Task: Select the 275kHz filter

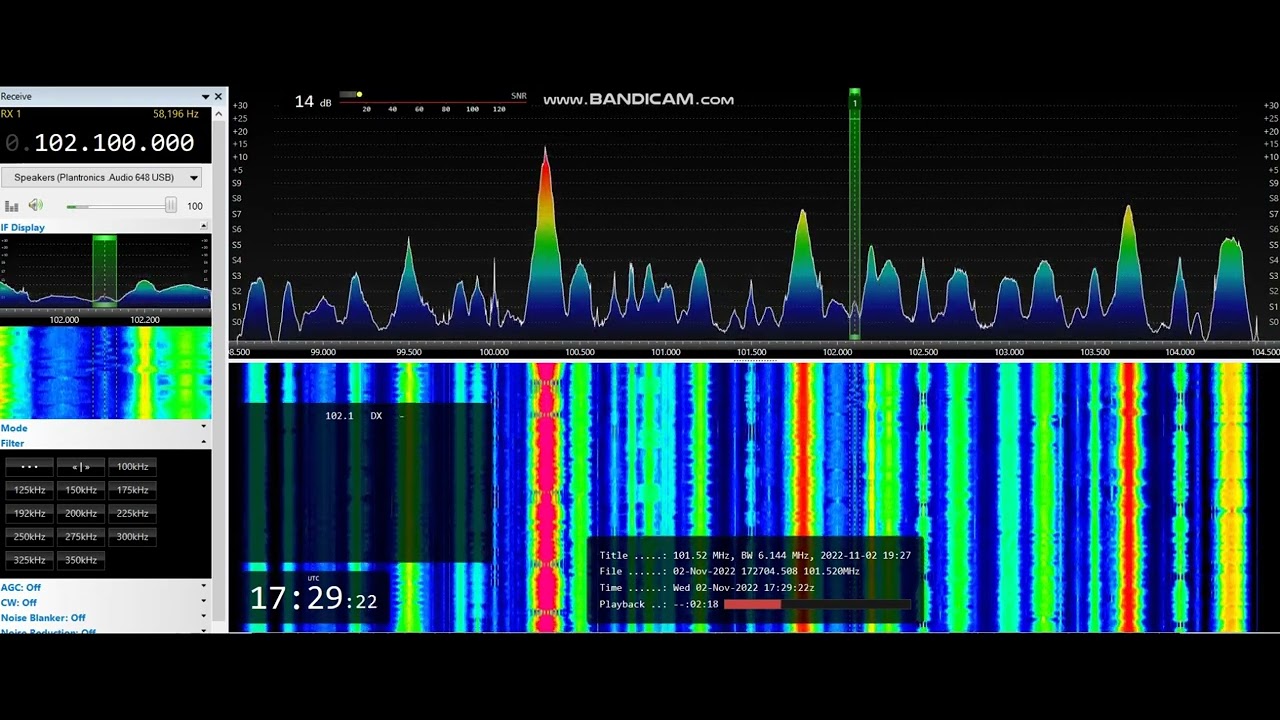Action: 81,537
